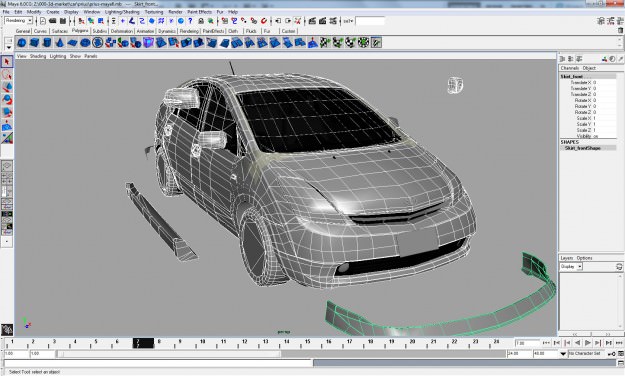Click the Skirt_front object name in Channel Box

tap(572, 76)
